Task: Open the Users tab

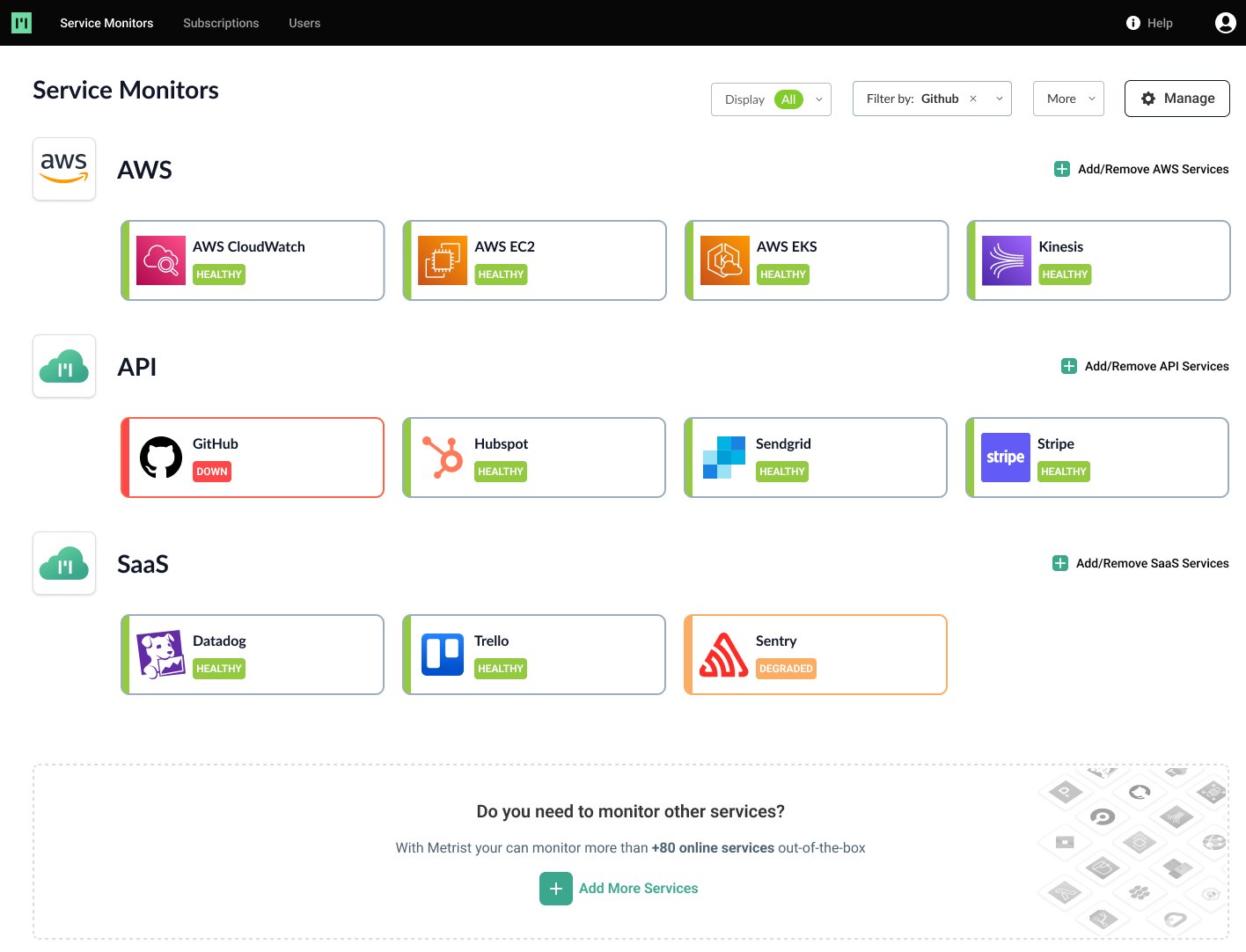Action: coord(304,23)
